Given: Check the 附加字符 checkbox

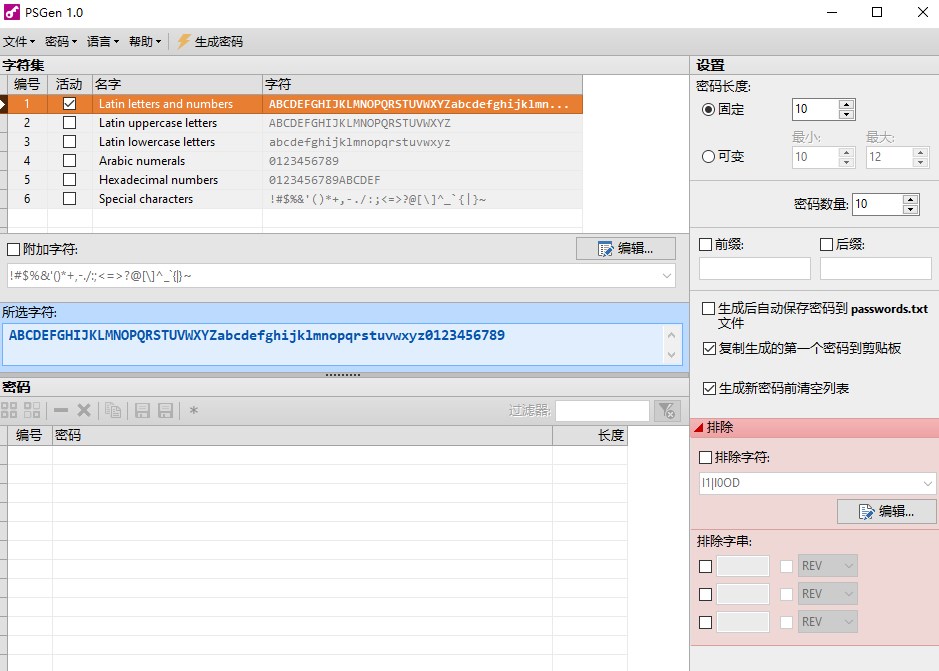Looking at the screenshot, I should click(12, 248).
